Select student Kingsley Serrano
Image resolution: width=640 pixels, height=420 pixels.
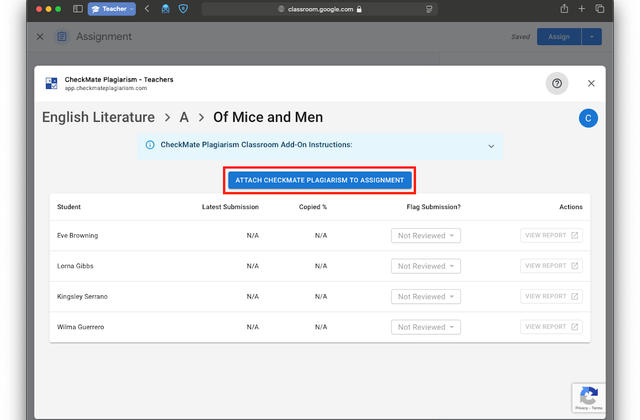82,297
